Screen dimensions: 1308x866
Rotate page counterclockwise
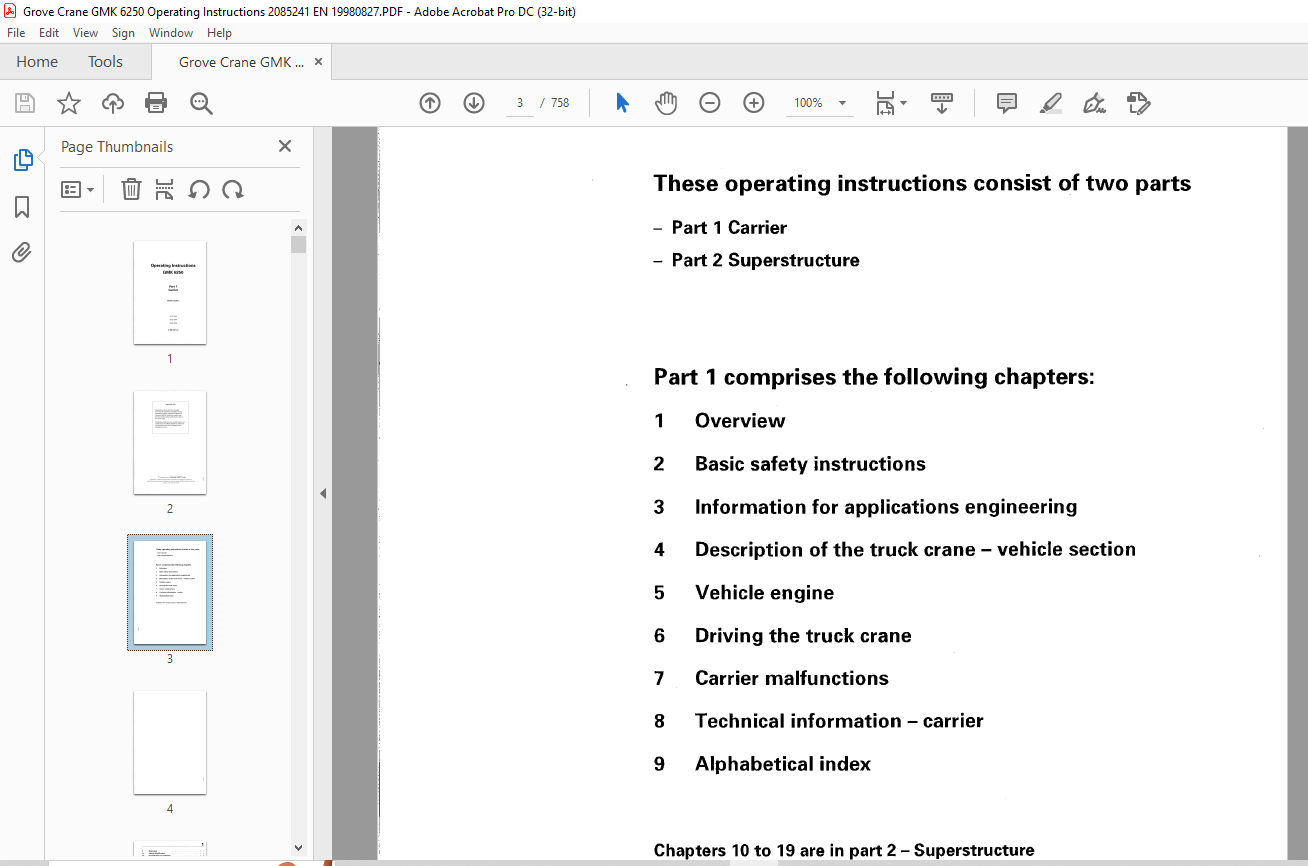pos(199,189)
